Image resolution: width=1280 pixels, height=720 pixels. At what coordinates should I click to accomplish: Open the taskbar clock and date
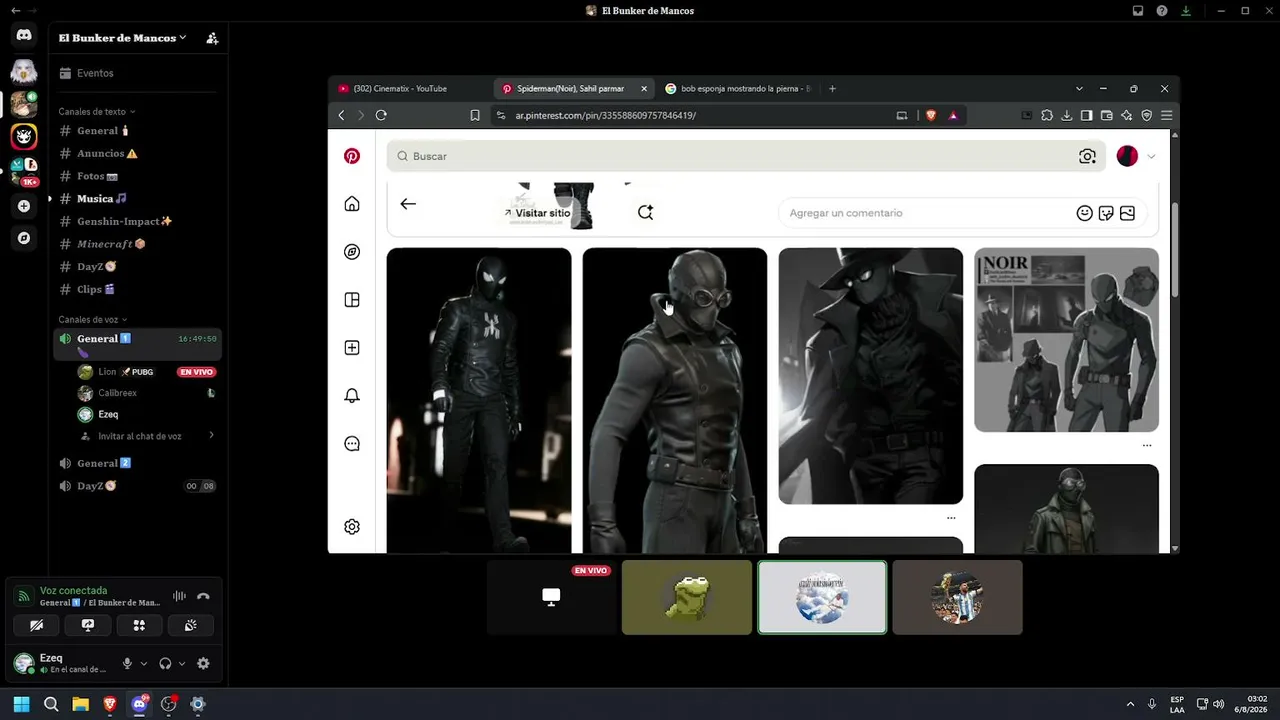(1250, 704)
